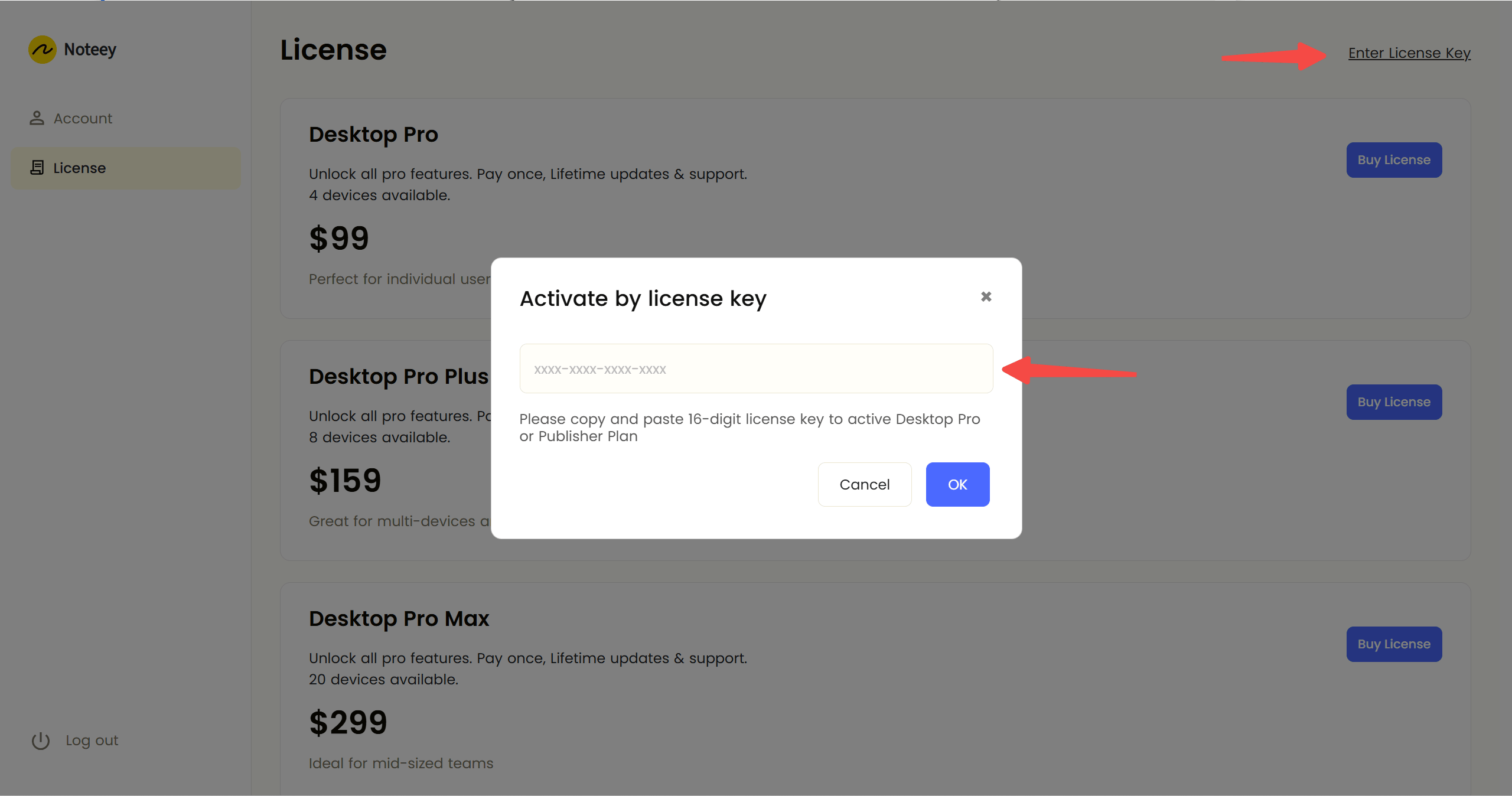Confirm activation with the OK button
This screenshot has width=1512, height=796.
(957, 484)
